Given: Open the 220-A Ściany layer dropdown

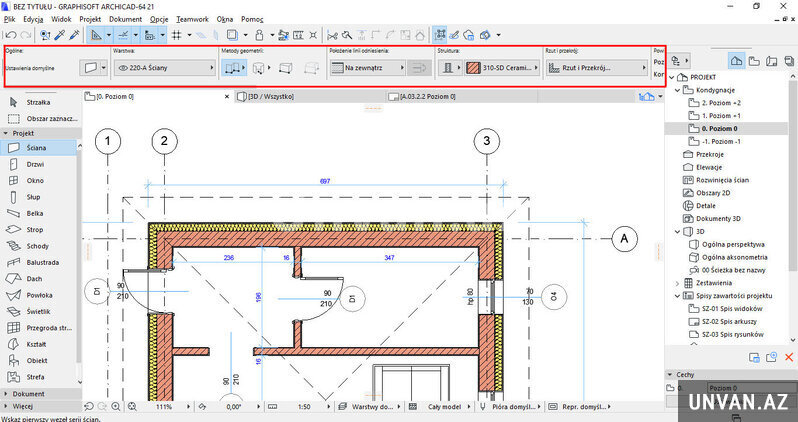Looking at the screenshot, I should coord(165,68).
